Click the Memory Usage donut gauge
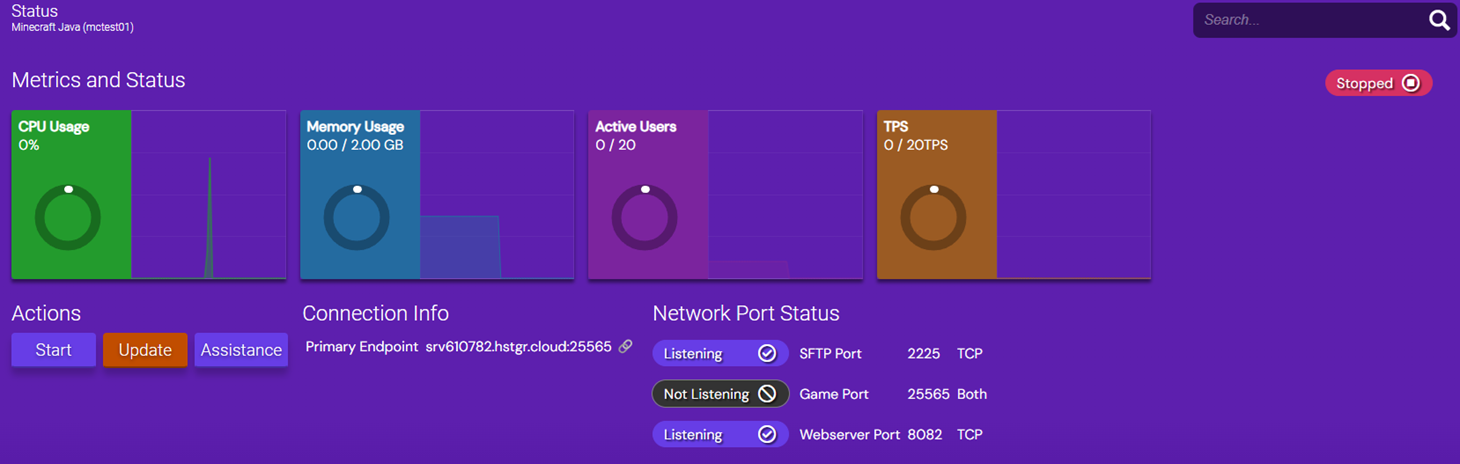Image resolution: width=1460 pixels, height=464 pixels. coord(356,218)
